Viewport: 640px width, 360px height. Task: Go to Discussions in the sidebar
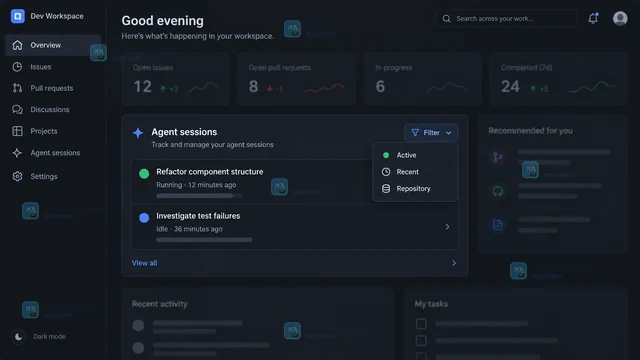pyautogui.click(x=53, y=109)
